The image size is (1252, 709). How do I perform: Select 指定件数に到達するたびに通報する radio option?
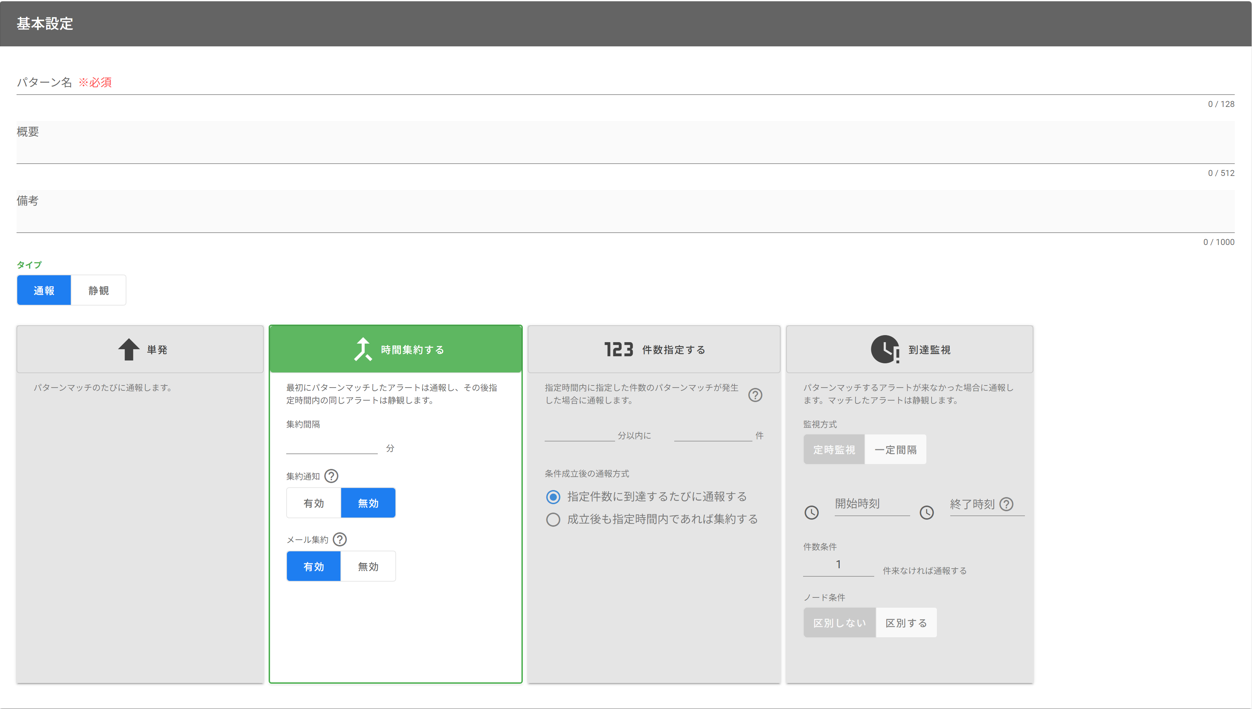pyautogui.click(x=553, y=497)
